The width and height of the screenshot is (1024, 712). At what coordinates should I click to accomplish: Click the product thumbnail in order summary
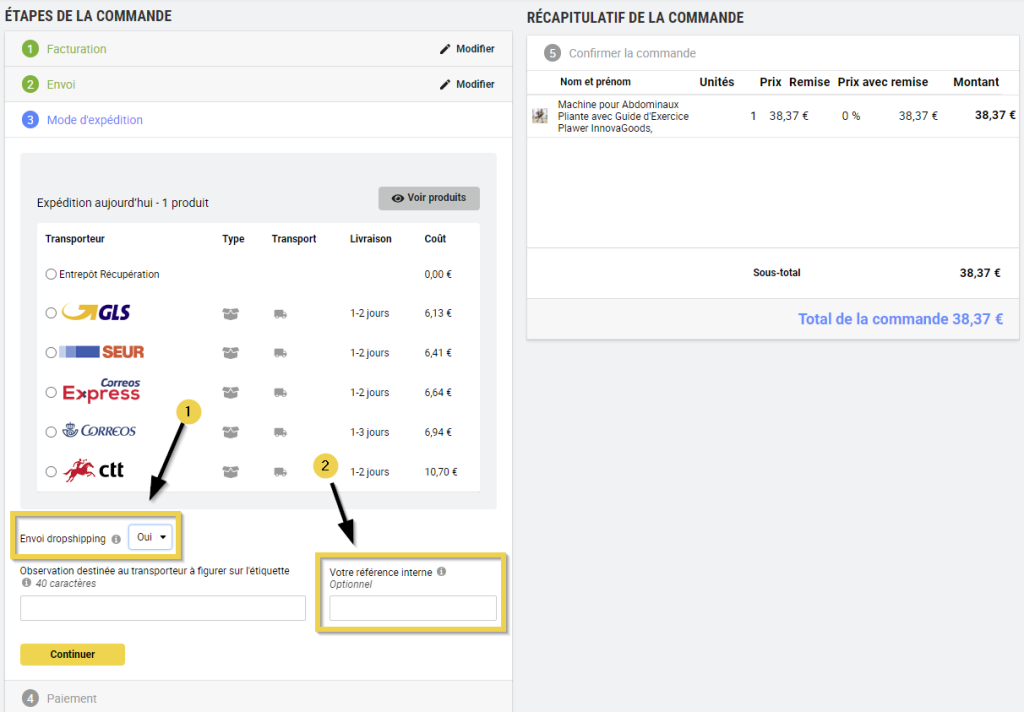[540, 116]
